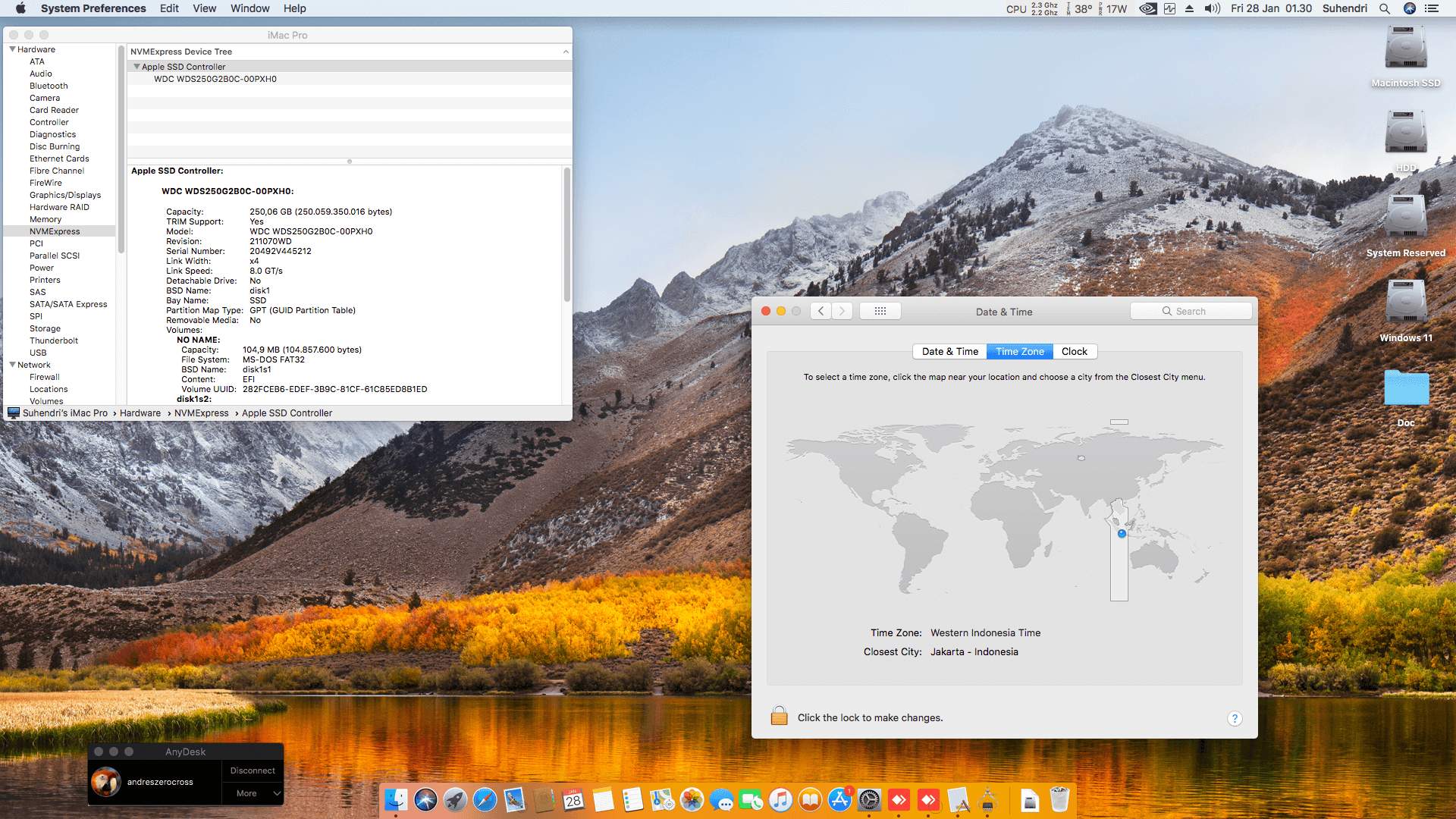1456x819 pixels.
Task: Open the help question mark button
Action: coord(1235,718)
